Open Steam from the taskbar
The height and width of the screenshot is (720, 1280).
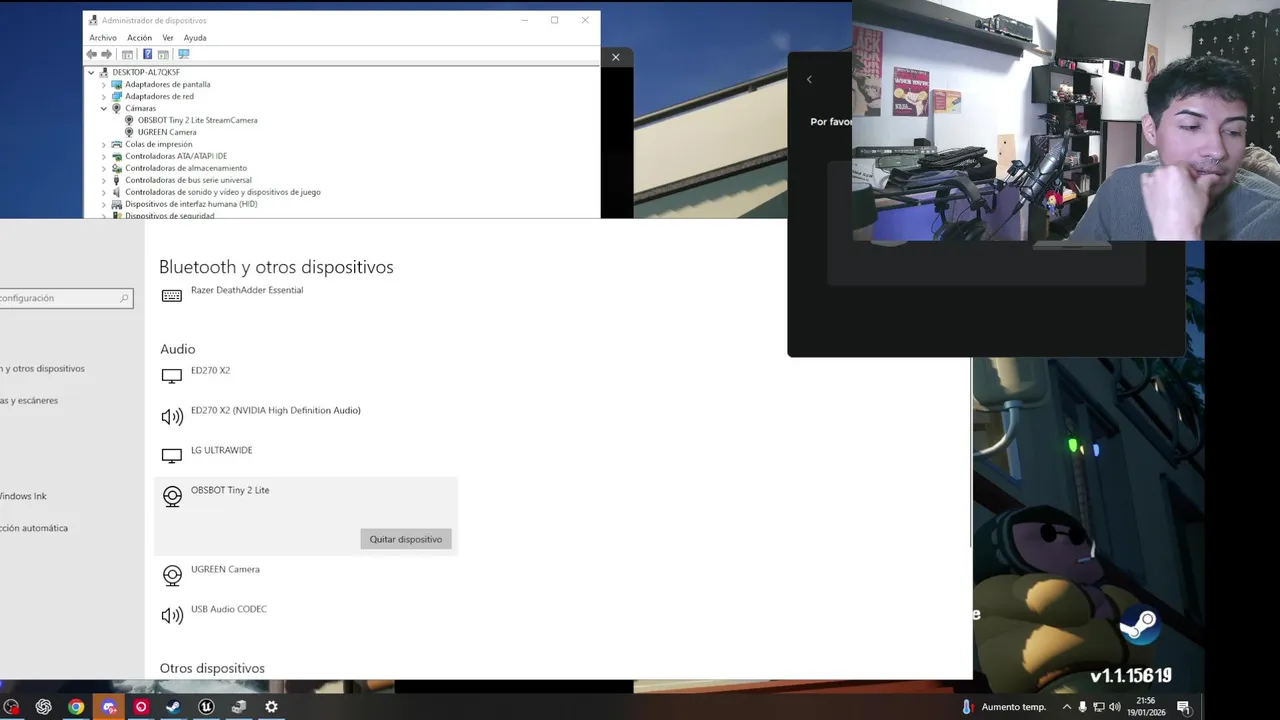pos(173,707)
